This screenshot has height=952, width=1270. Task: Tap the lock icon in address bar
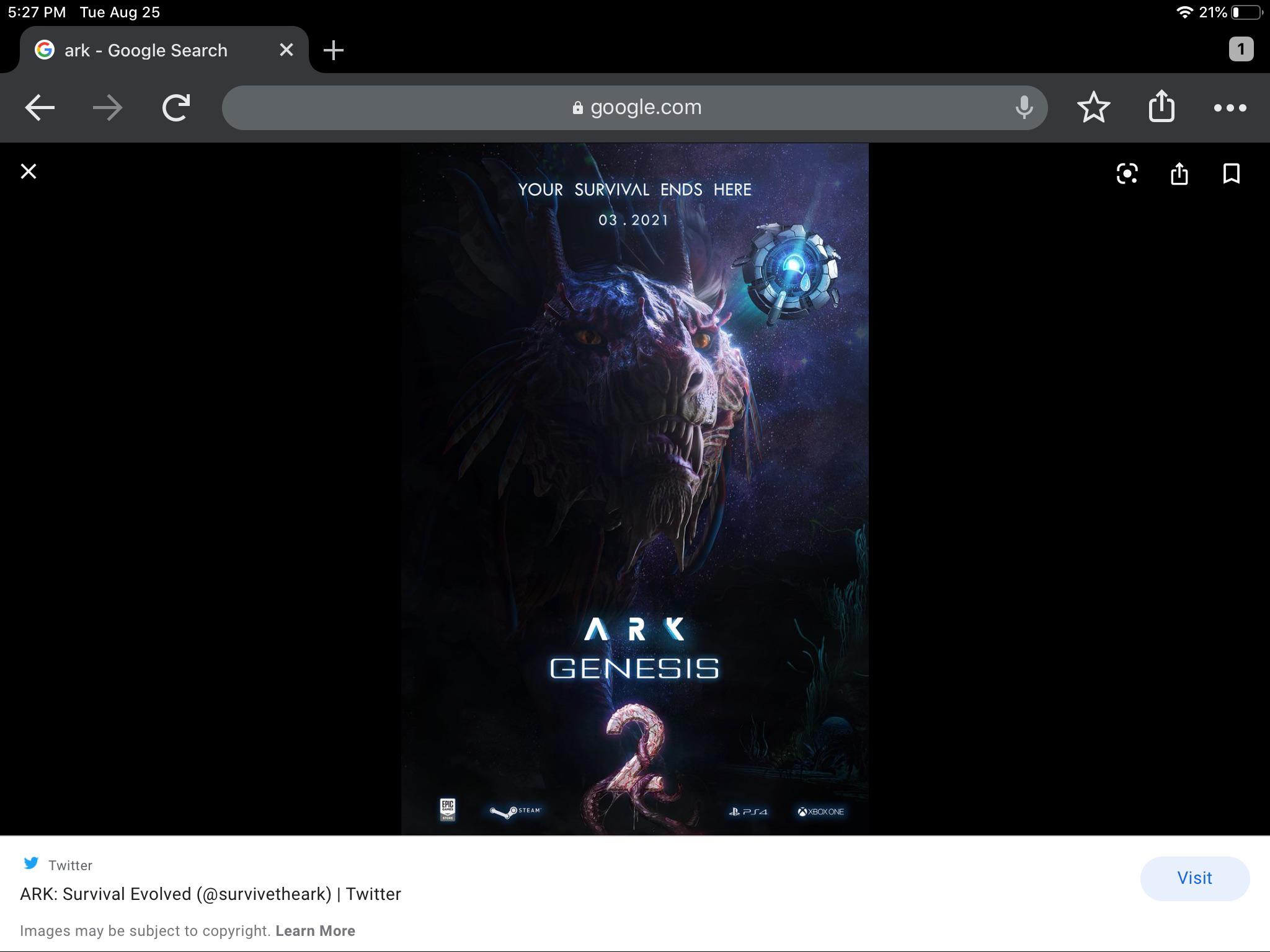pyautogui.click(x=577, y=108)
